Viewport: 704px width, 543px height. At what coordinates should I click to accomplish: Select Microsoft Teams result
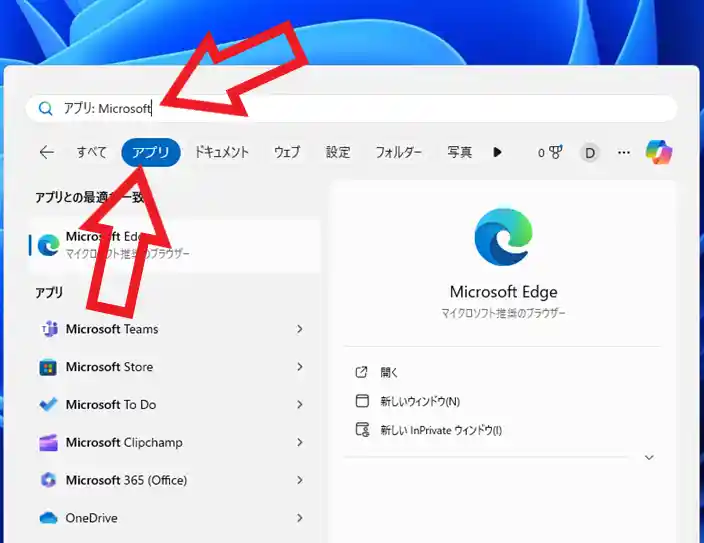(173, 329)
